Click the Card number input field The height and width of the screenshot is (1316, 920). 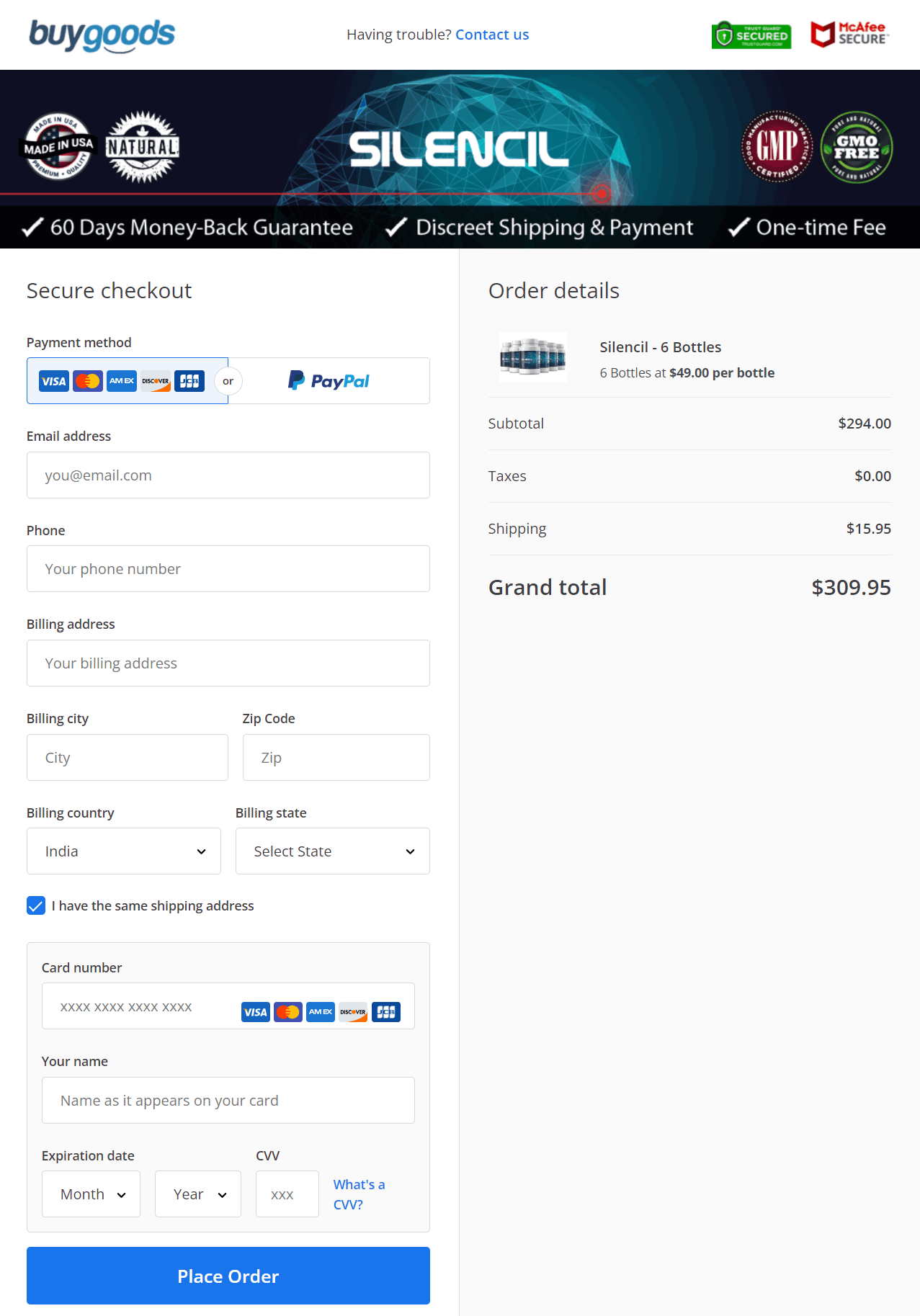[228, 1006]
